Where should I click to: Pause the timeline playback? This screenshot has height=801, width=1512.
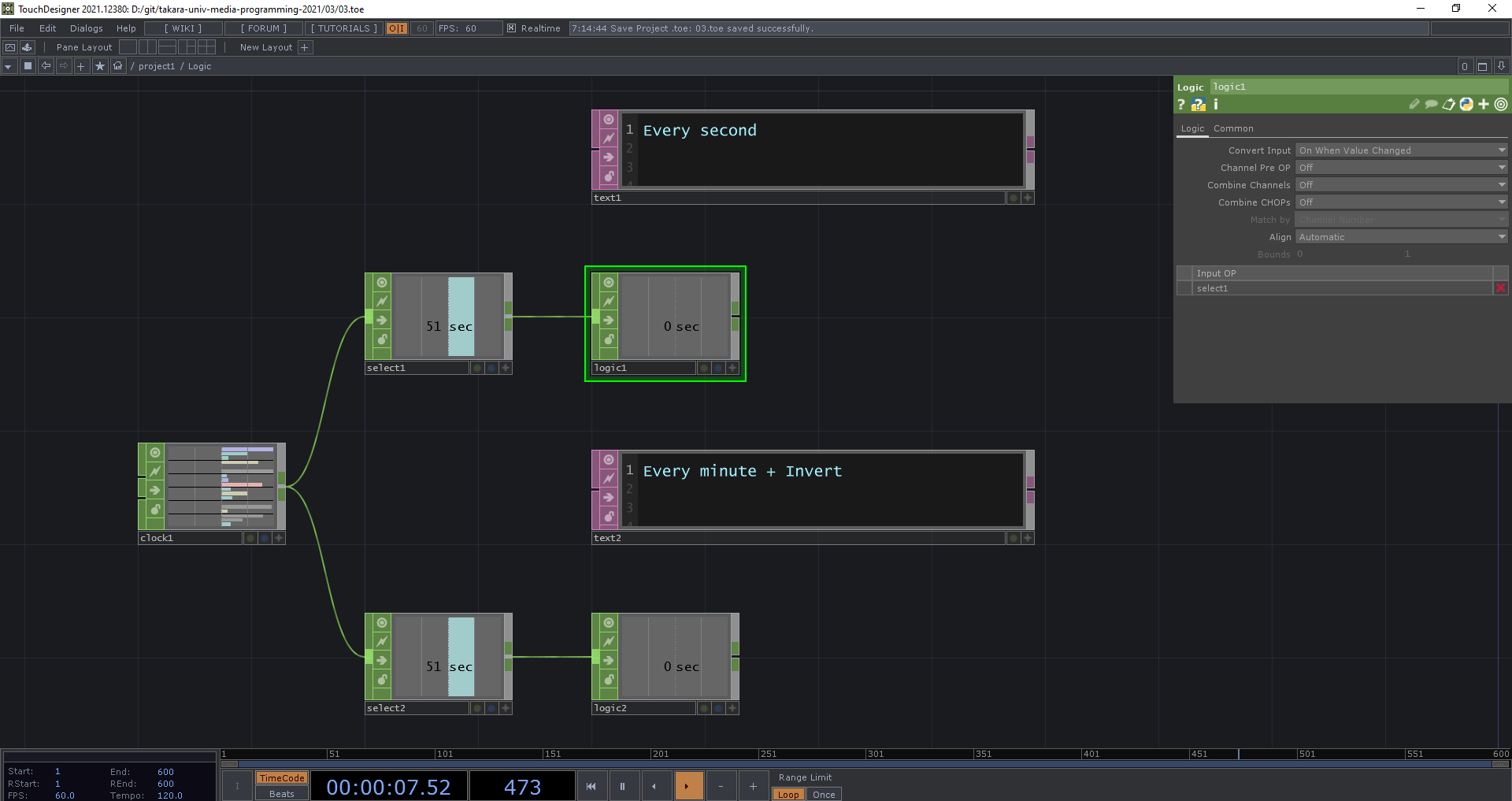[622, 786]
